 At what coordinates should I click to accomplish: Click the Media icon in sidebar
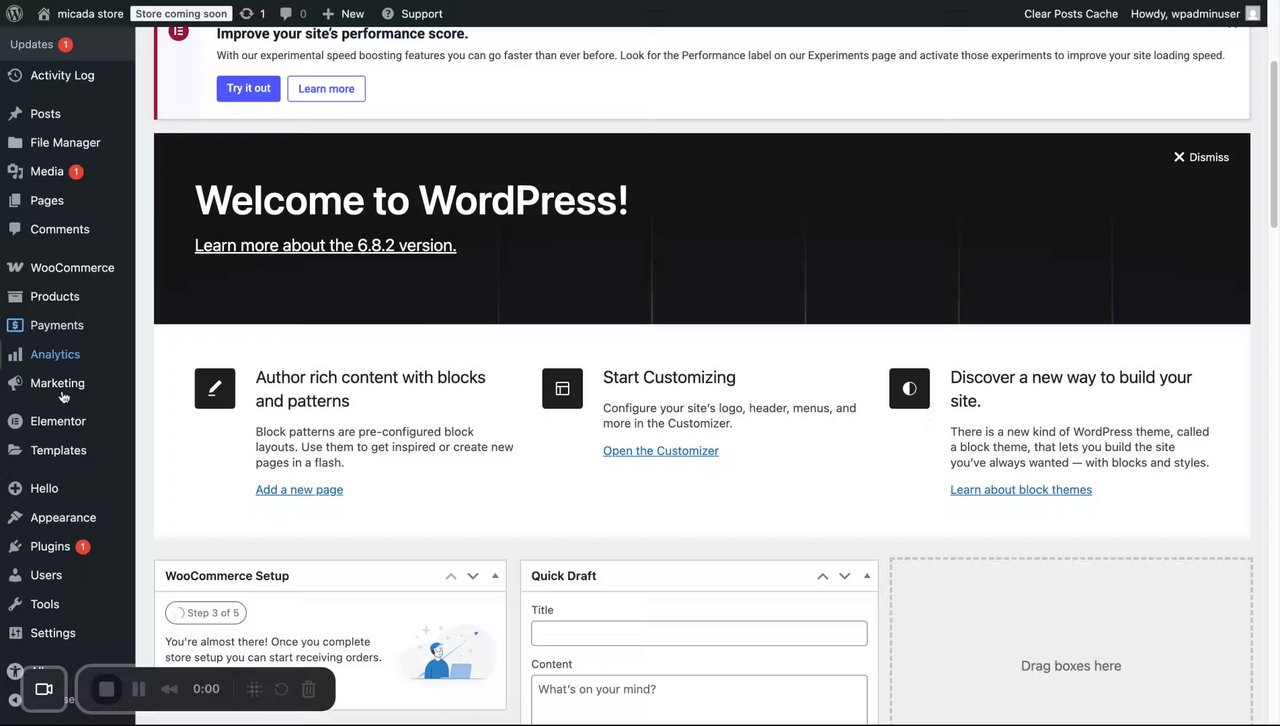coord(15,172)
